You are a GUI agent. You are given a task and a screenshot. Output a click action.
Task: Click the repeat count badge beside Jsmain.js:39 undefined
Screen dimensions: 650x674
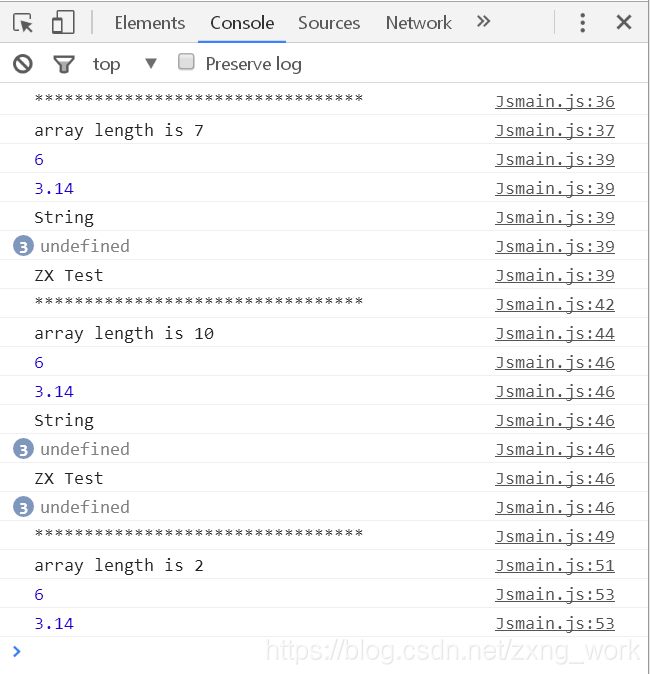click(23, 246)
